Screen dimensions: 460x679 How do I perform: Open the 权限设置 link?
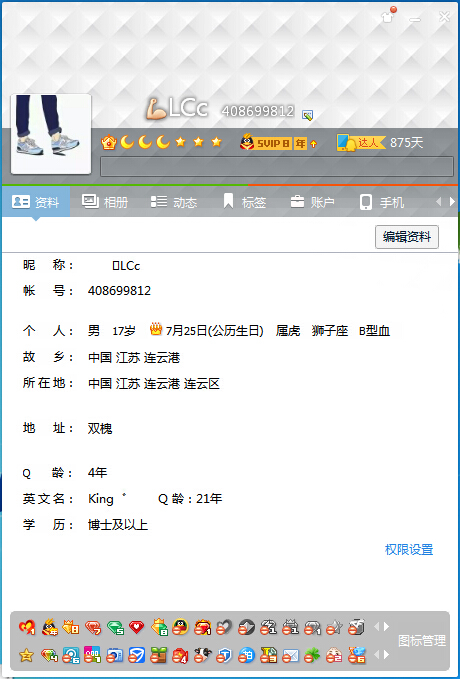point(409,550)
